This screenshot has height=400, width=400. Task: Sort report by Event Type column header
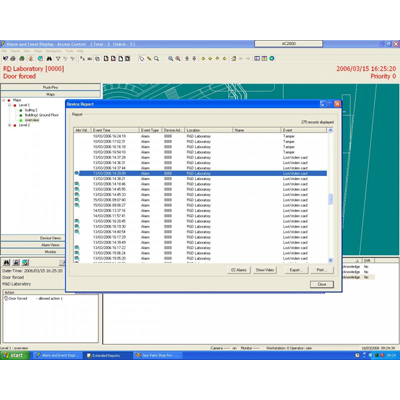tap(151, 130)
